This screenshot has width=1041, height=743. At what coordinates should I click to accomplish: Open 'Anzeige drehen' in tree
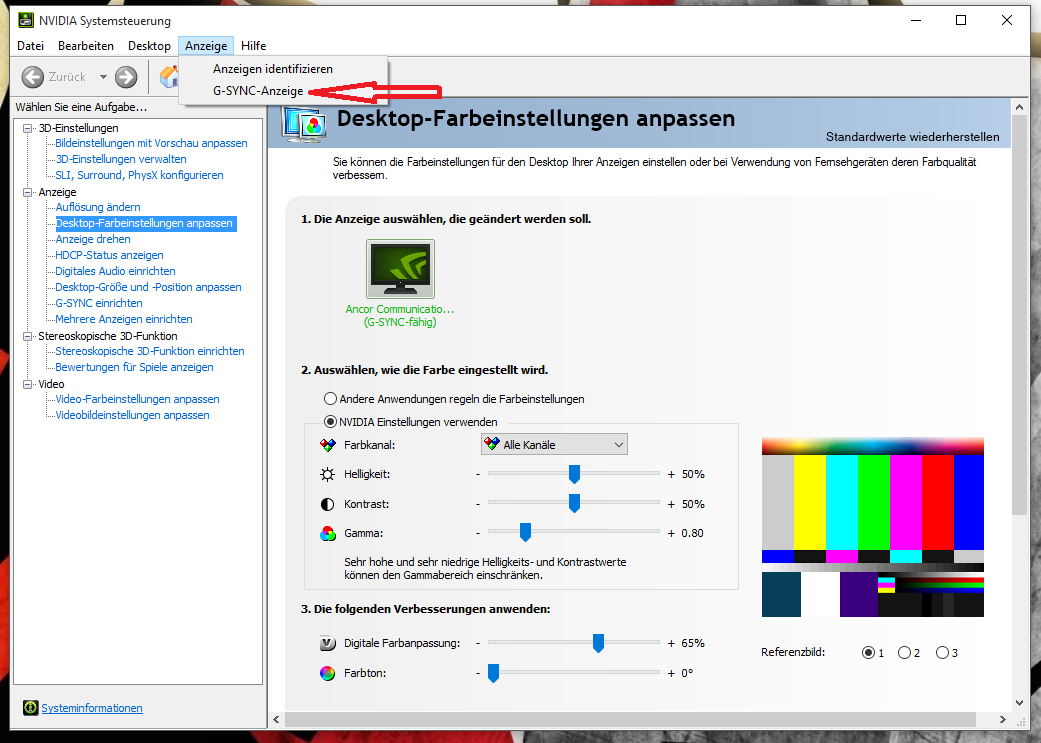tap(93, 239)
